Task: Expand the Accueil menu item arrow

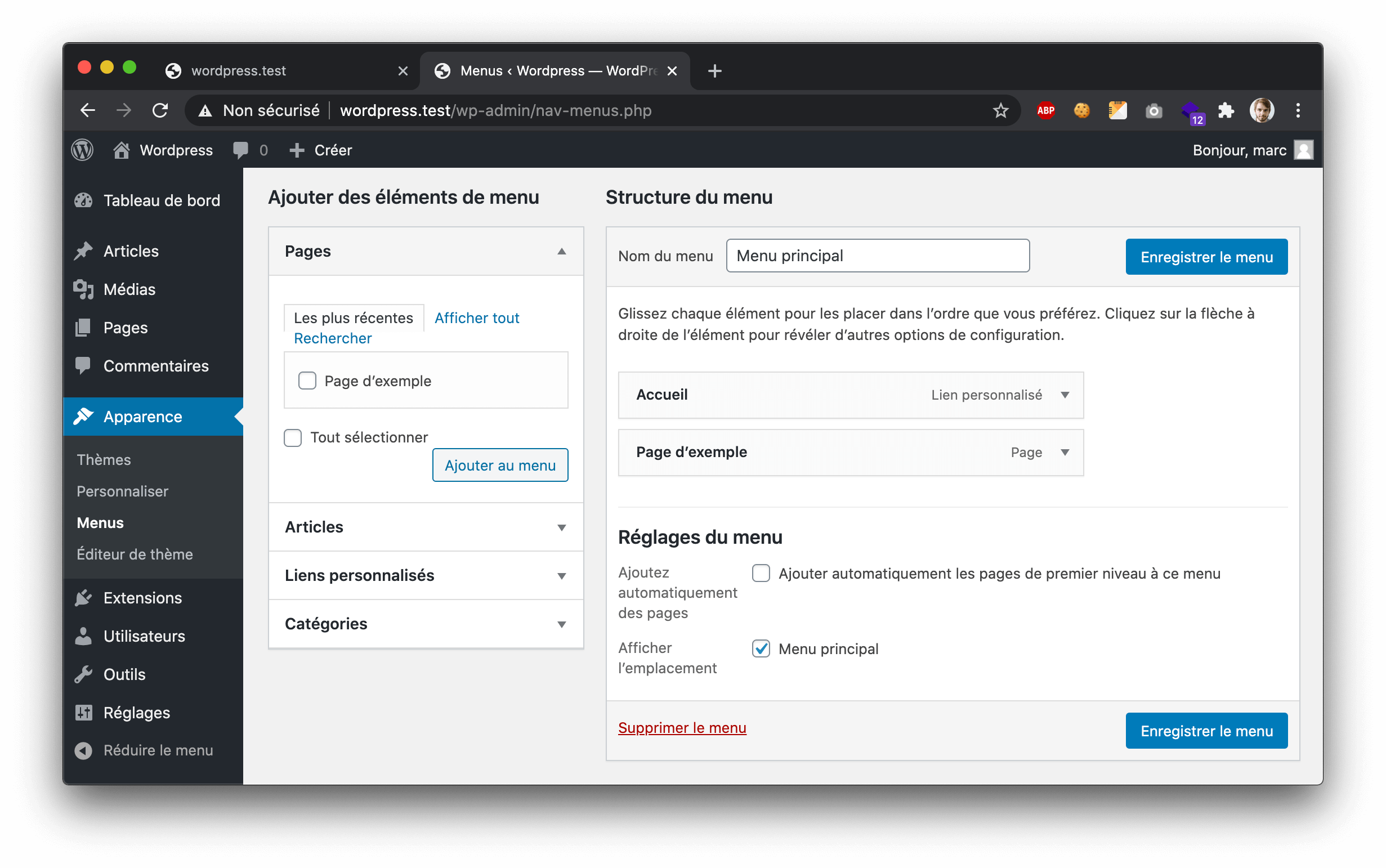Action: (x=1065, y=395)
